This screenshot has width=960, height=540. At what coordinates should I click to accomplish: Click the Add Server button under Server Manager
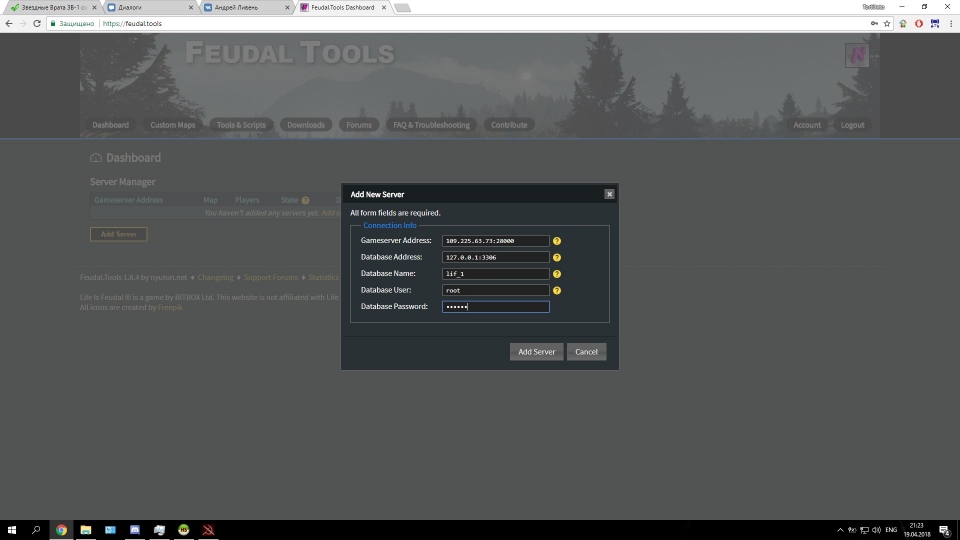[118, 234]
